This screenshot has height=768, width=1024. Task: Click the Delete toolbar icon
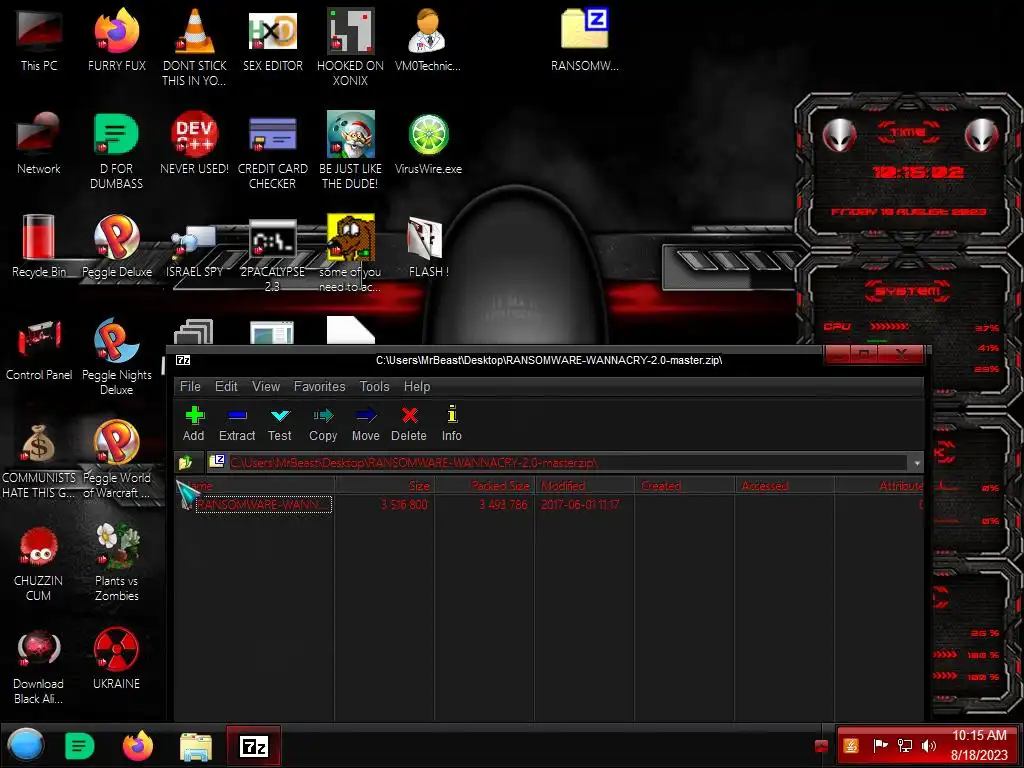pos(409,424)
